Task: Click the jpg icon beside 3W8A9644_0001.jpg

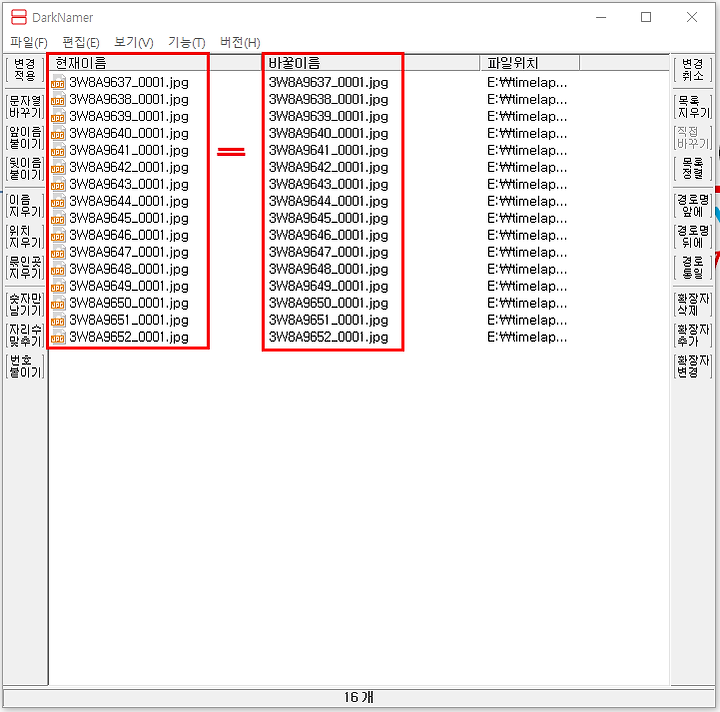Action: (58, 202)
